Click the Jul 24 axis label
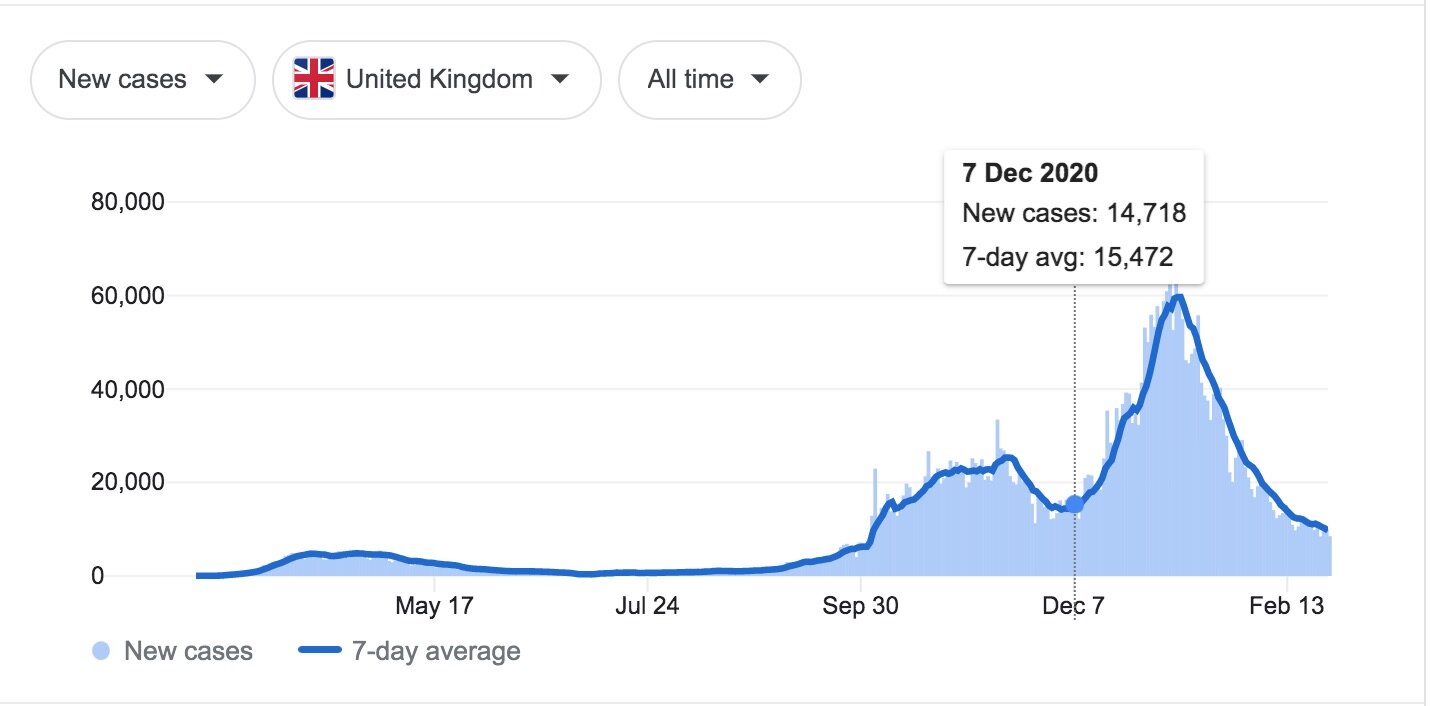Image resolution: width=1430 pixels, height=706 pixels. tap(645, 606)
